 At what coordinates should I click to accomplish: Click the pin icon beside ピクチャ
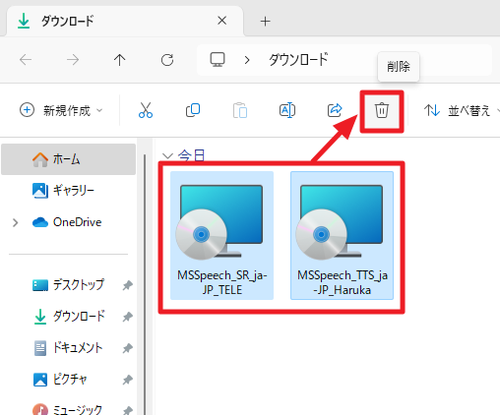[127, 380]
